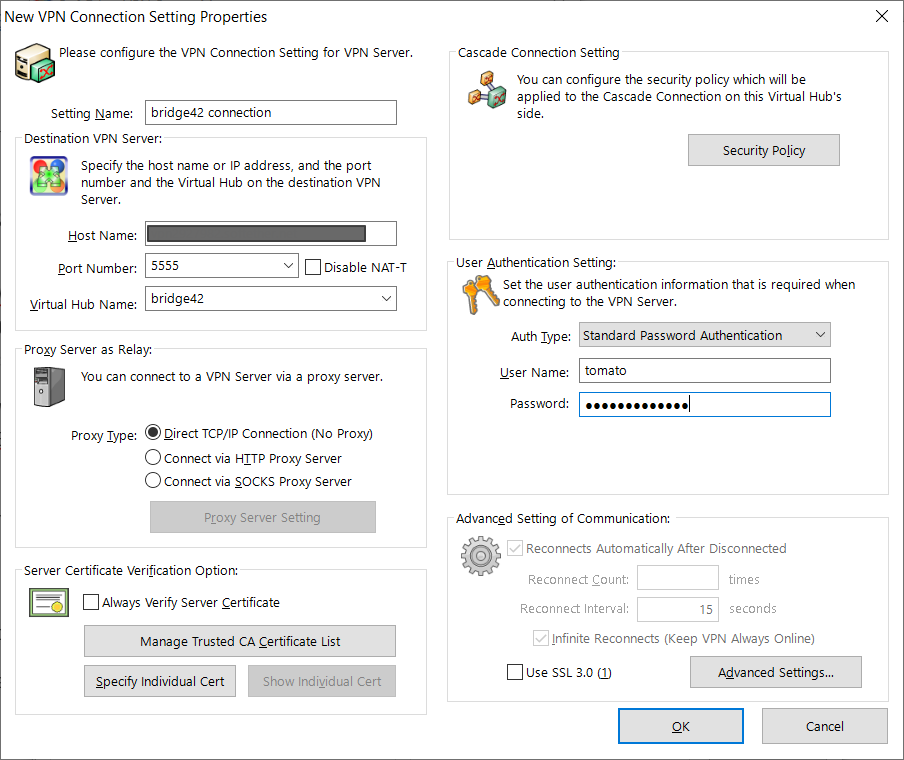Click the close X icon of the dialog
The width and height of the screenshot is (904, 760).
(881, 16)
